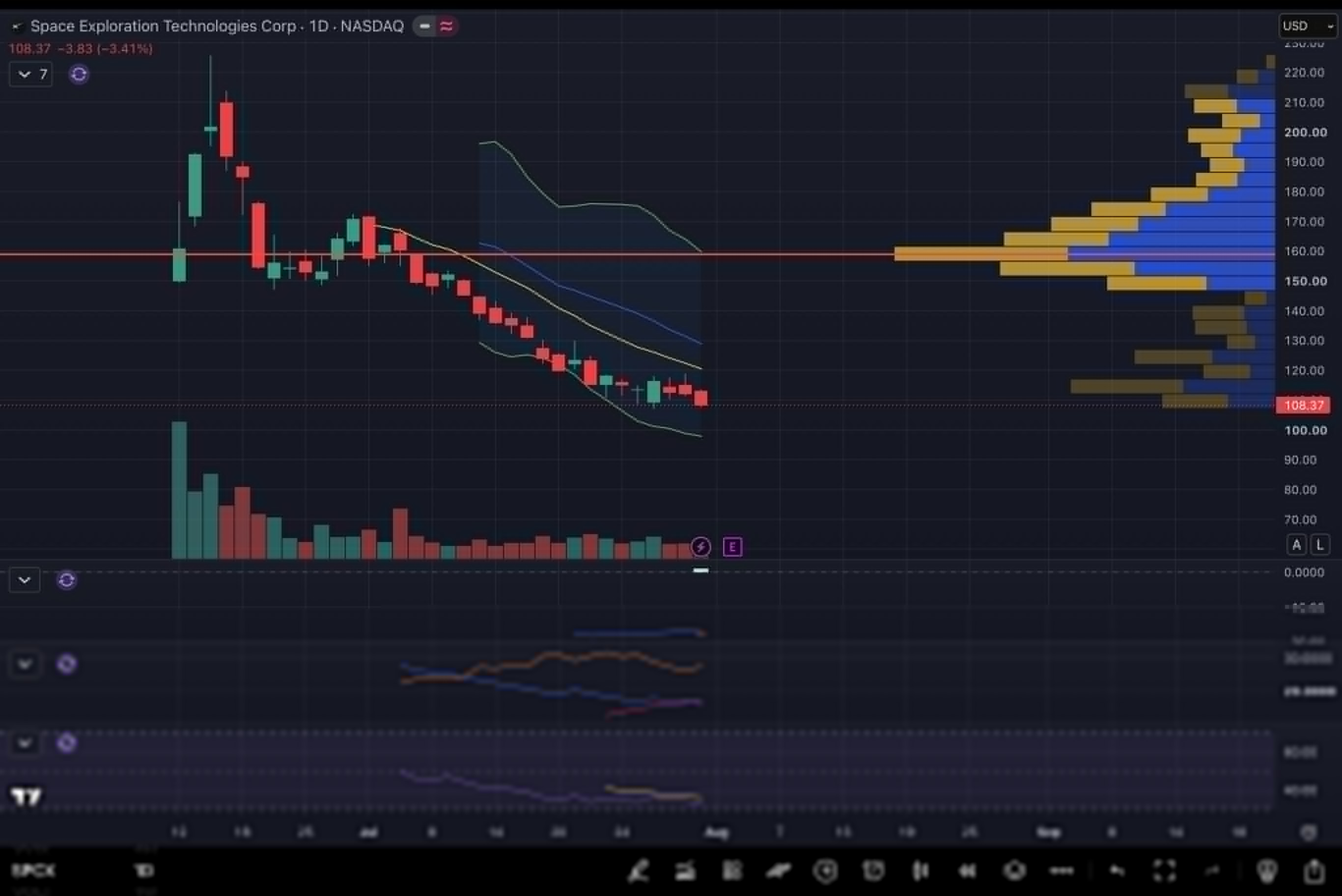This screenshot has height=896, width=1342.
Task: Enter fullscreen mode using the corners icon
Action: point(1164,871)
